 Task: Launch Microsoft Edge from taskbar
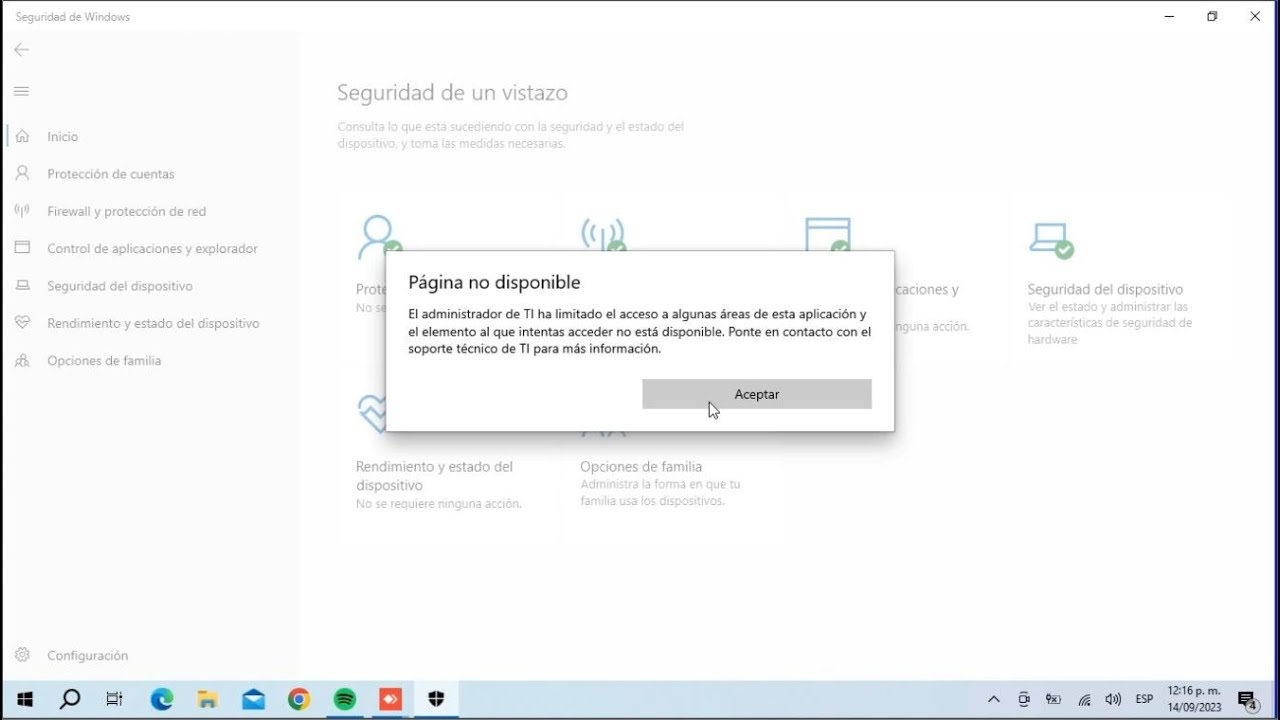(162, 699)
